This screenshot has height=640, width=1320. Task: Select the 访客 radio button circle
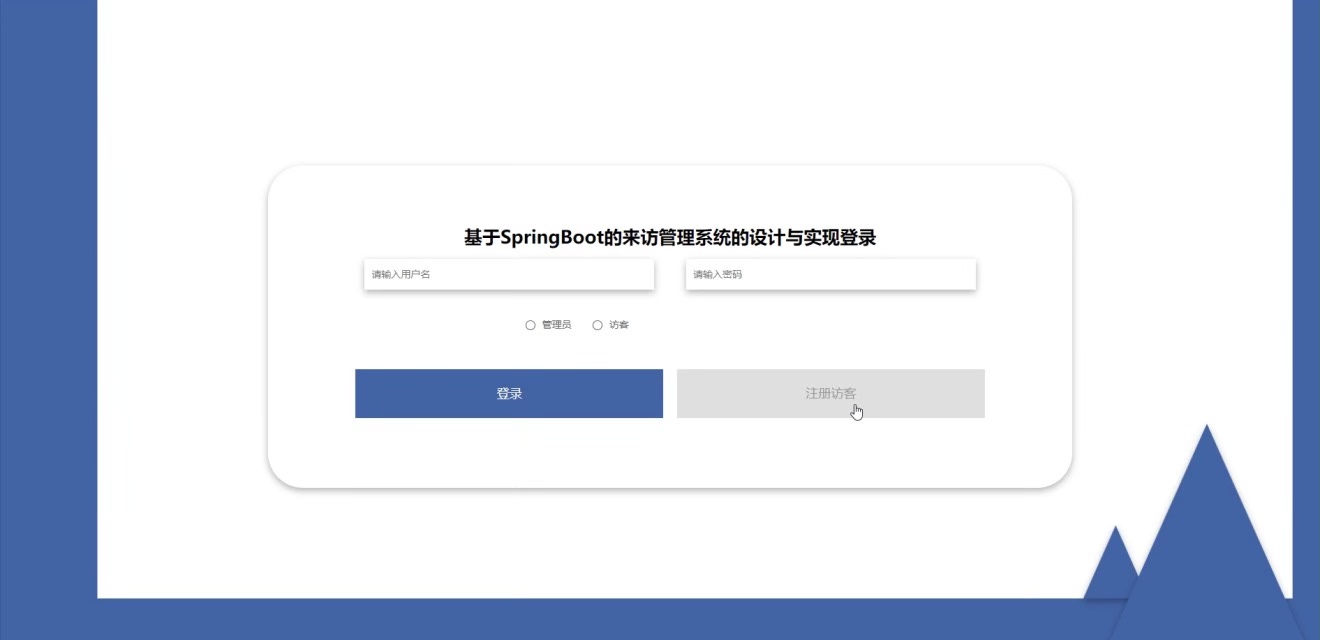pos(598,325)
